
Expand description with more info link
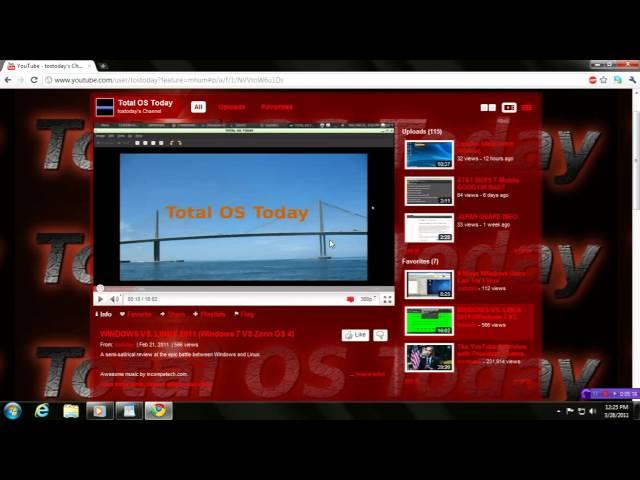pos(370,374)
